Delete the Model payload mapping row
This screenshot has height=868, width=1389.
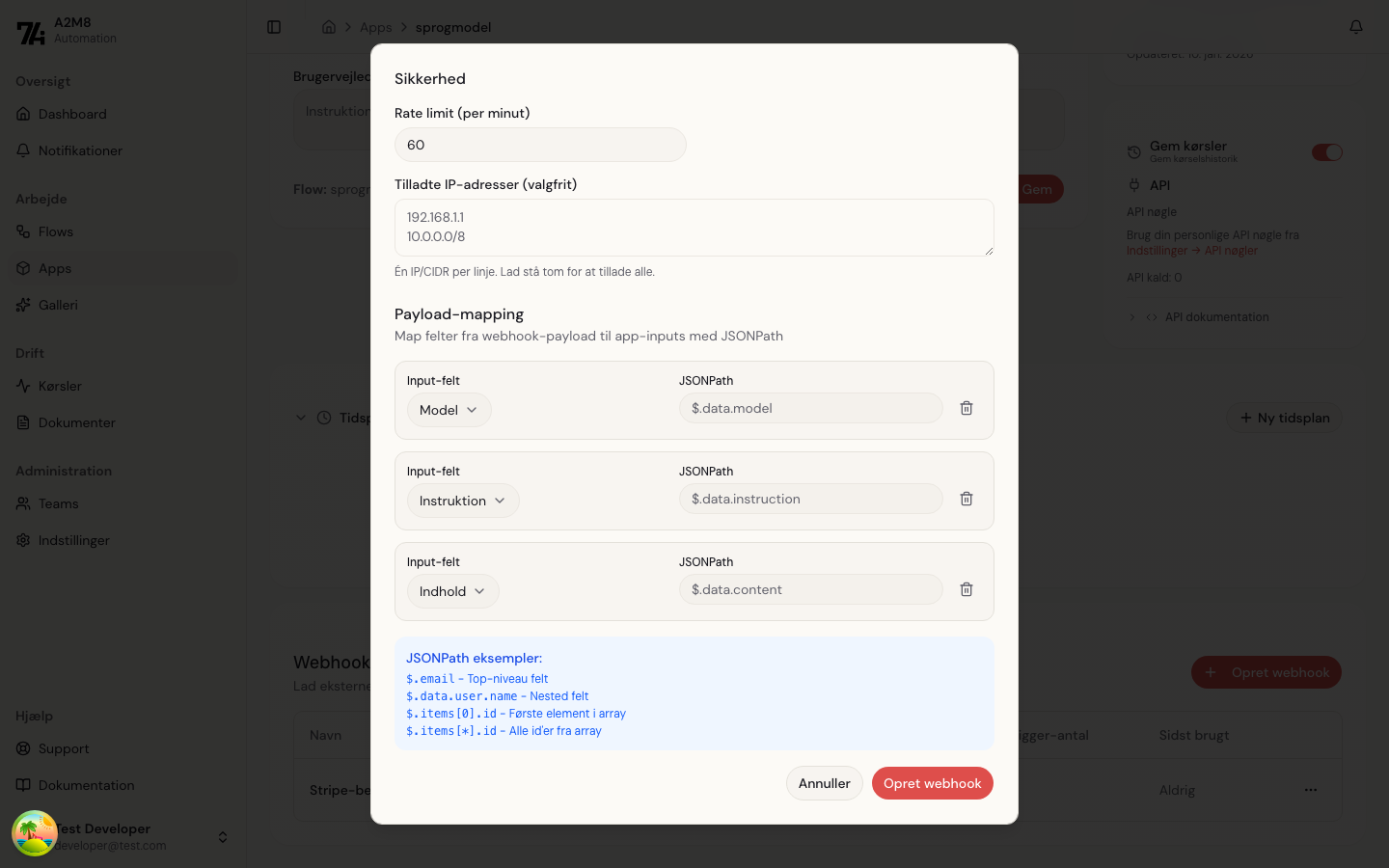(967, 408)
